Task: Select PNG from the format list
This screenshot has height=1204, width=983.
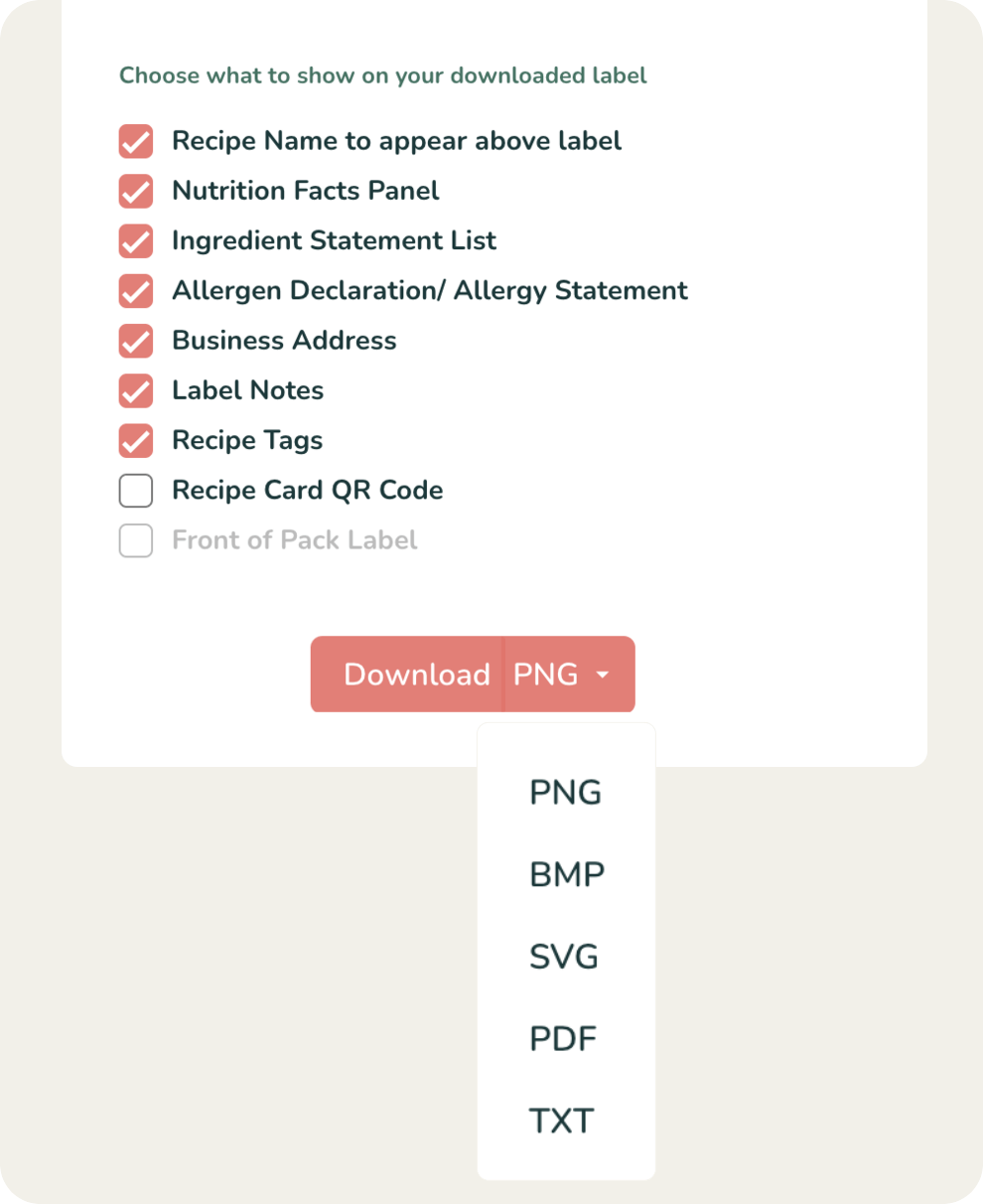Action: coord(565,793)
